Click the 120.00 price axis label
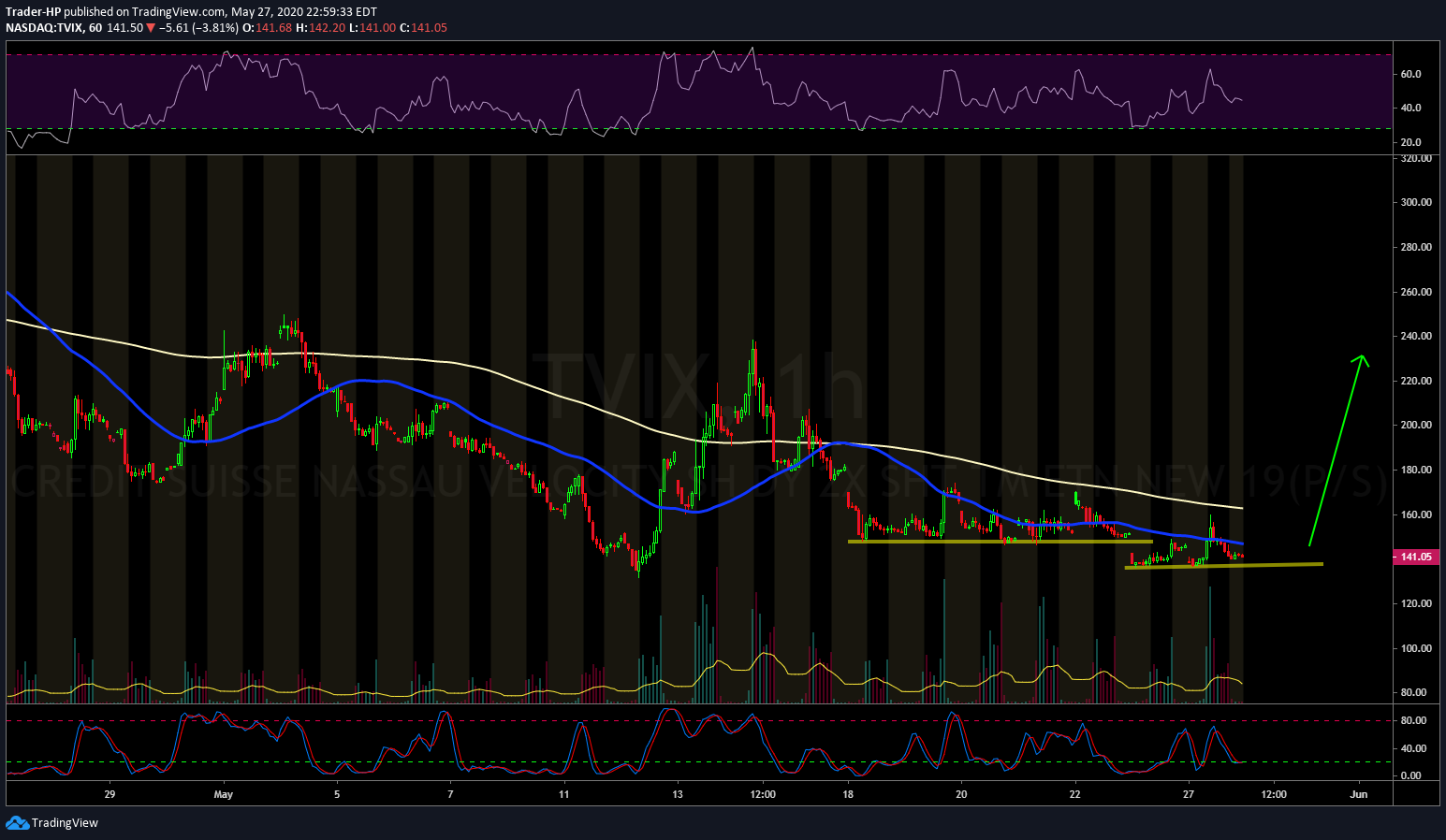This screenshot has width=1446, height=840. (1416, 603)
